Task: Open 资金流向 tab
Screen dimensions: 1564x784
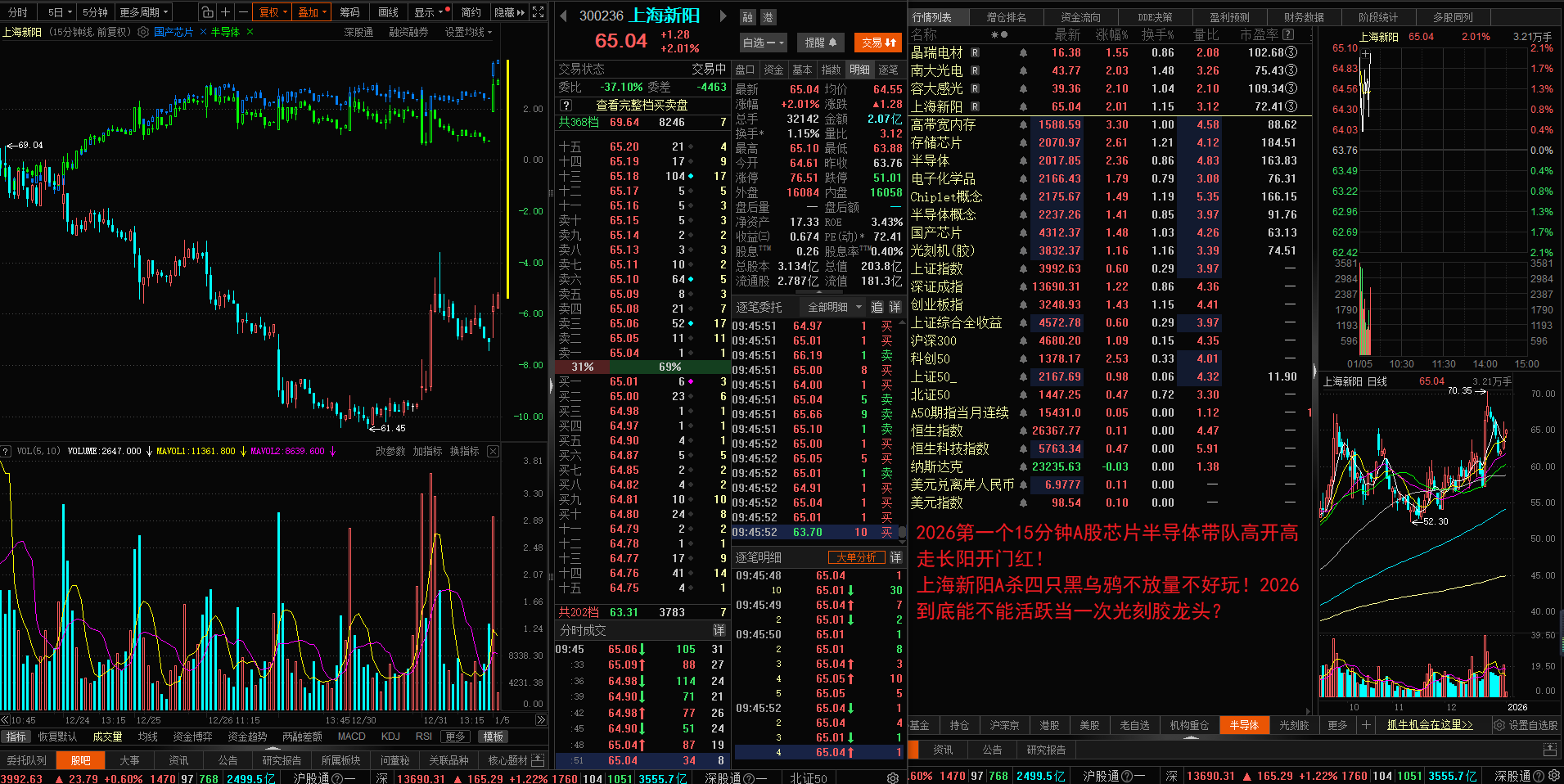Action: tap(1080, 17)
